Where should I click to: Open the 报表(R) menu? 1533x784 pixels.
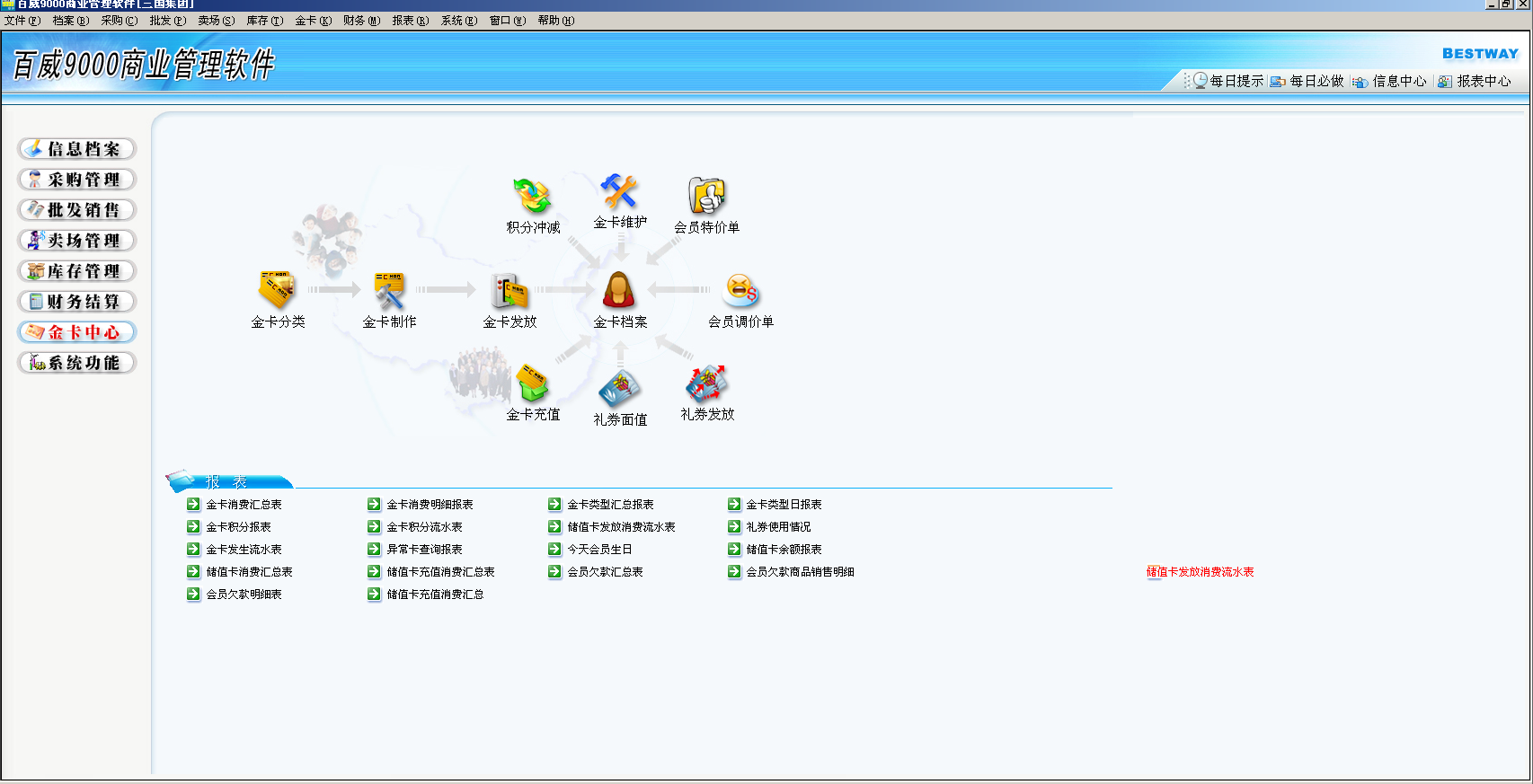click(410, 21)
